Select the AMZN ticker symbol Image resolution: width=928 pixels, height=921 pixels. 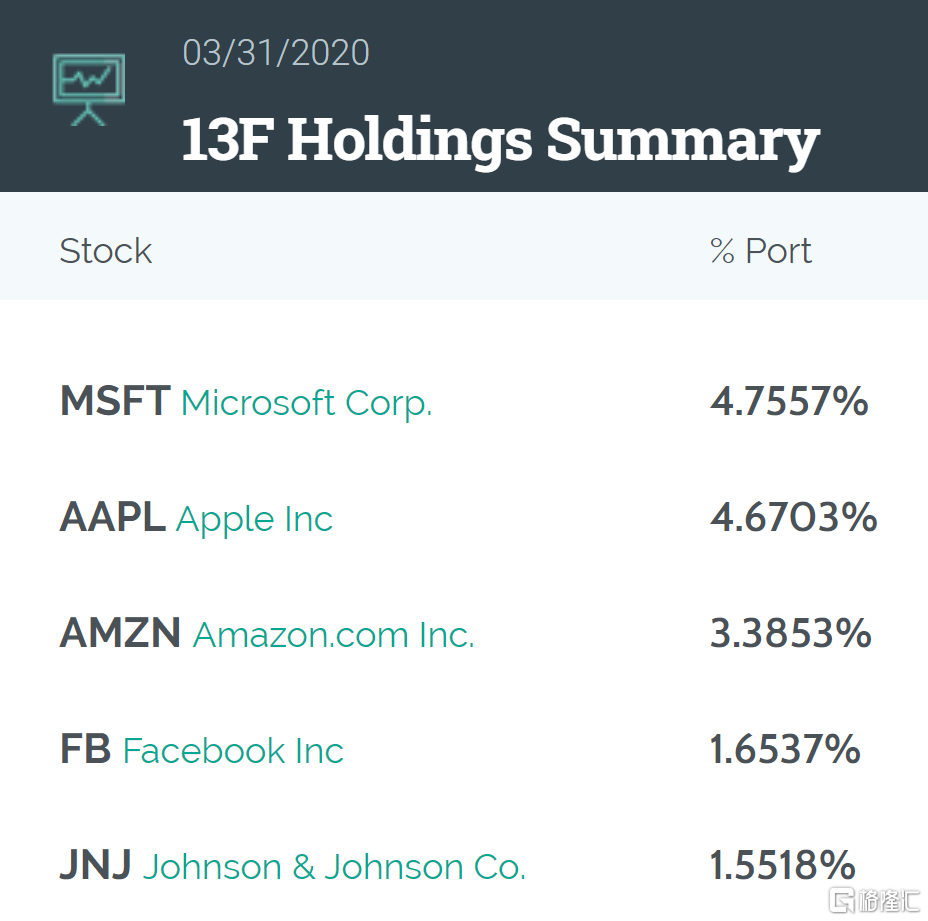pyautogui.click(x=120, y=634)
